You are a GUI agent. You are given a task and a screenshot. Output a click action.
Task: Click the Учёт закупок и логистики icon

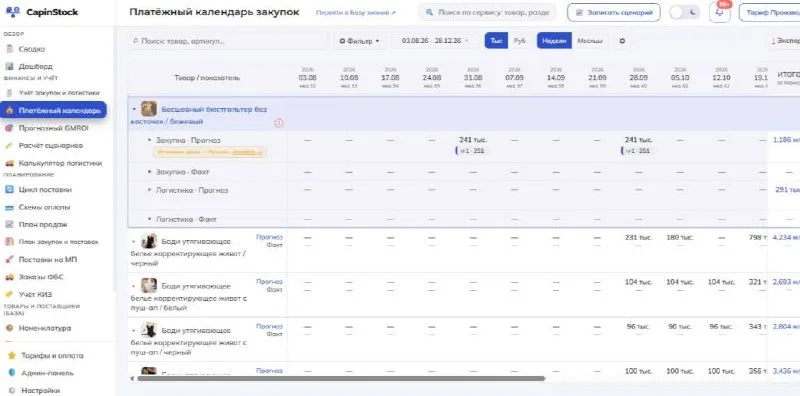(x=9, y=93)
